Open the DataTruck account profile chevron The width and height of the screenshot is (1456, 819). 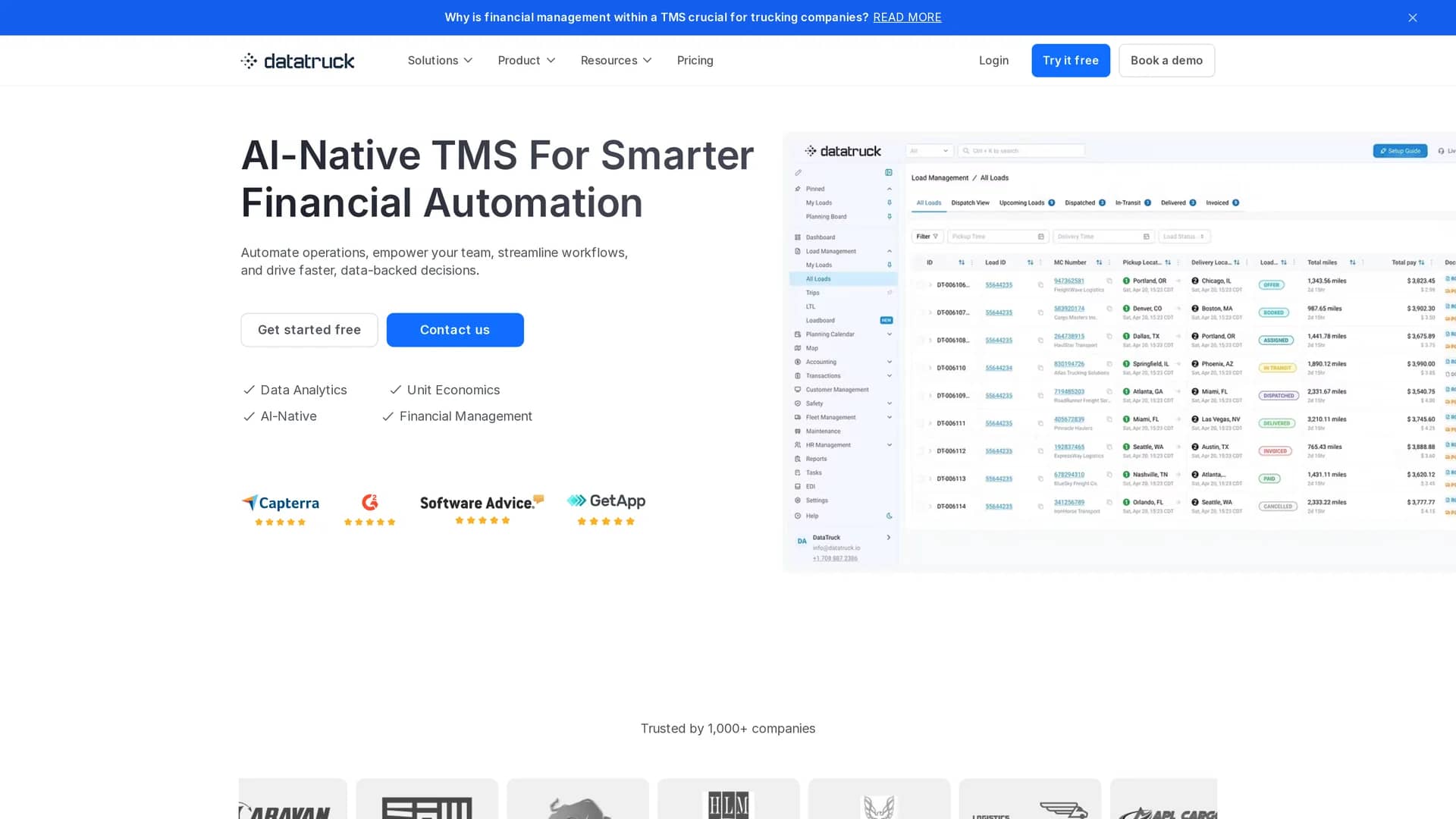point(889,538)
